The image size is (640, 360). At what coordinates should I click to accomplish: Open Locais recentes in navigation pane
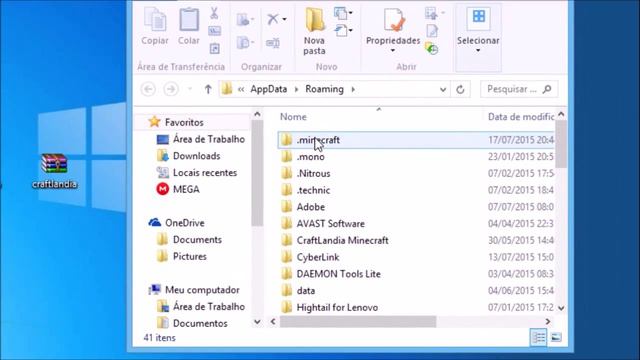204,173
